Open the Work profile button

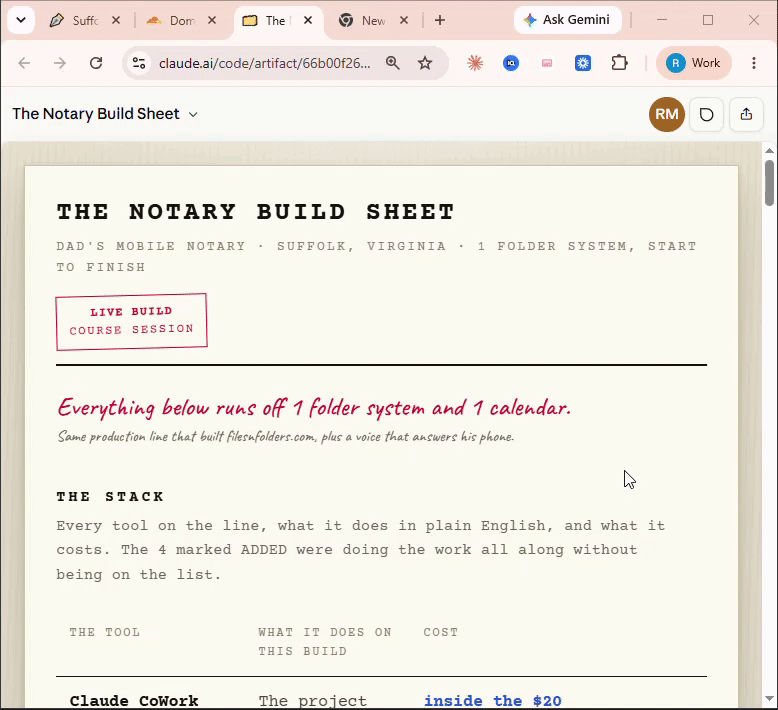tap(694, 63)
